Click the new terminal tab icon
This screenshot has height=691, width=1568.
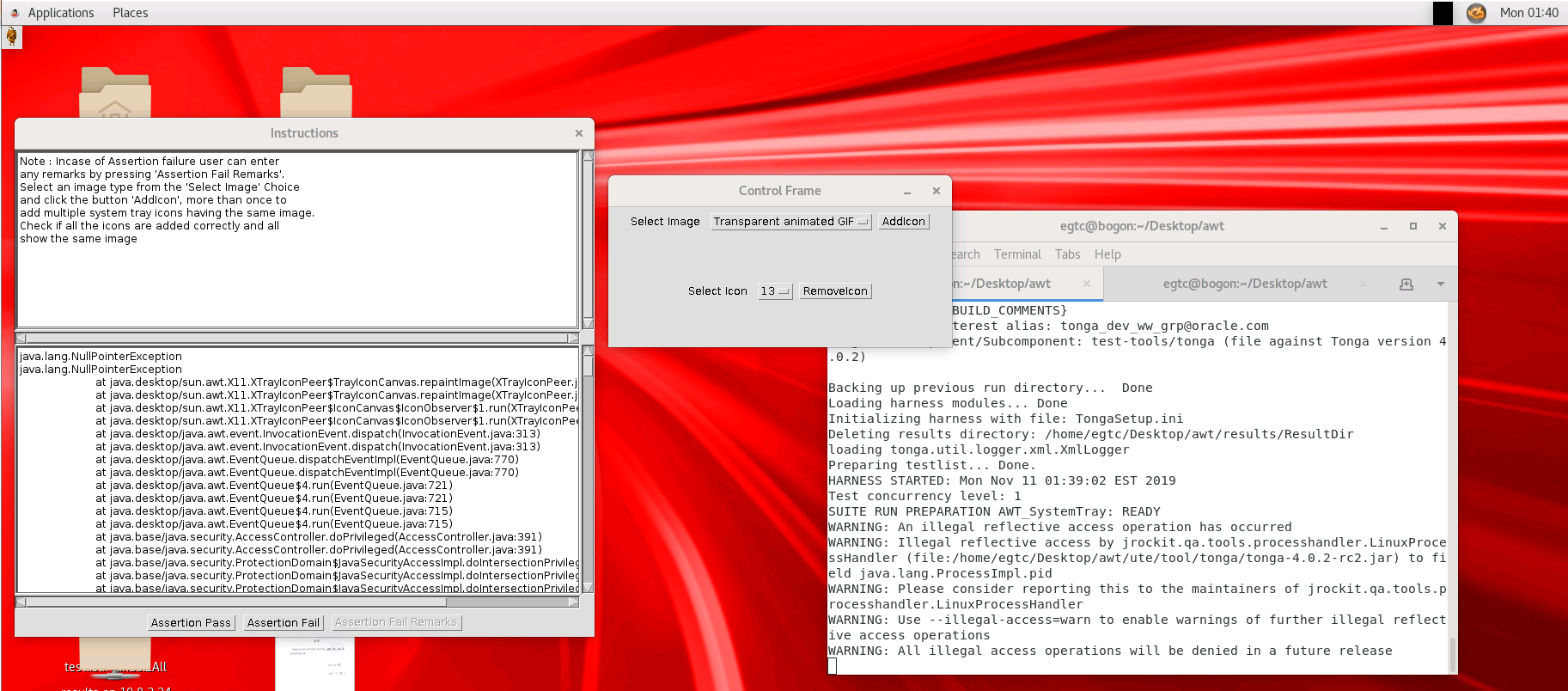[1406, 284]
